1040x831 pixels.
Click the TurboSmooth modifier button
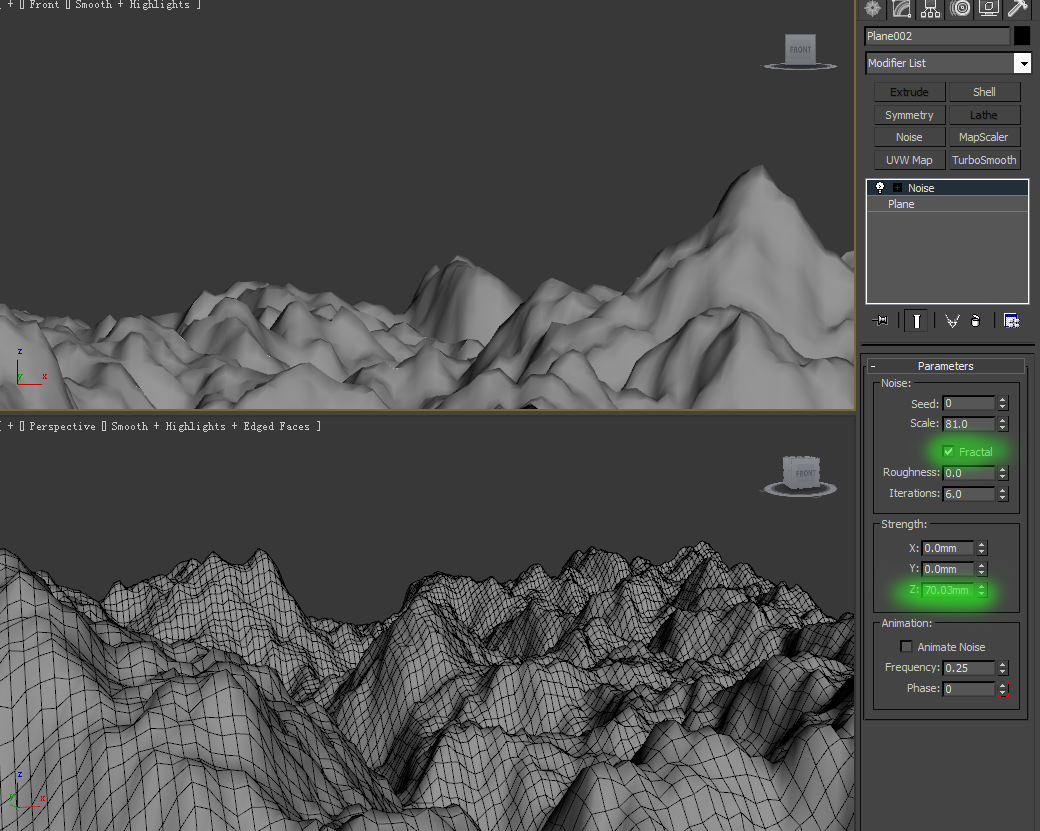[x=984, y=160]
